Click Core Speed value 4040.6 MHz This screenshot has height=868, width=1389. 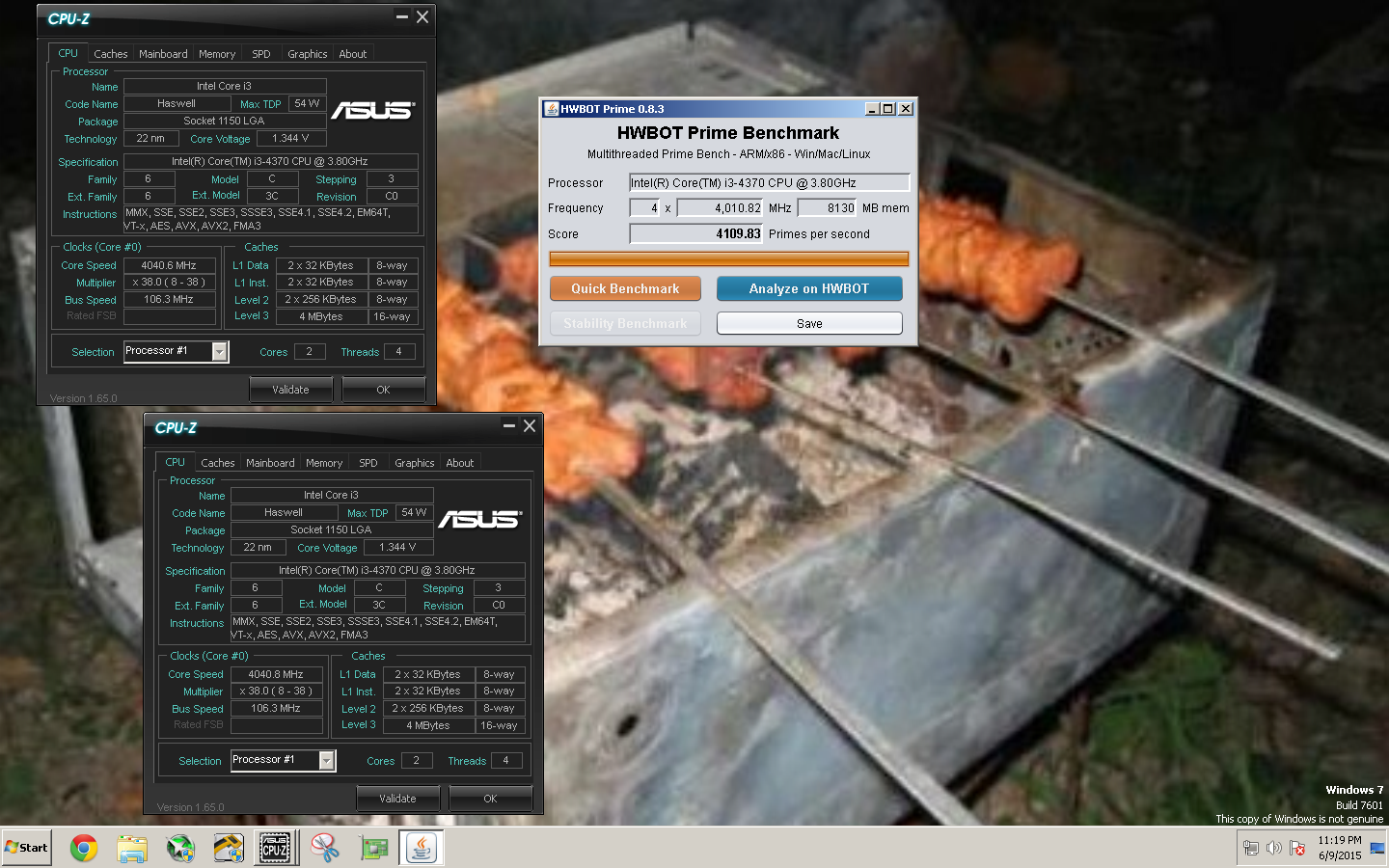170,265
